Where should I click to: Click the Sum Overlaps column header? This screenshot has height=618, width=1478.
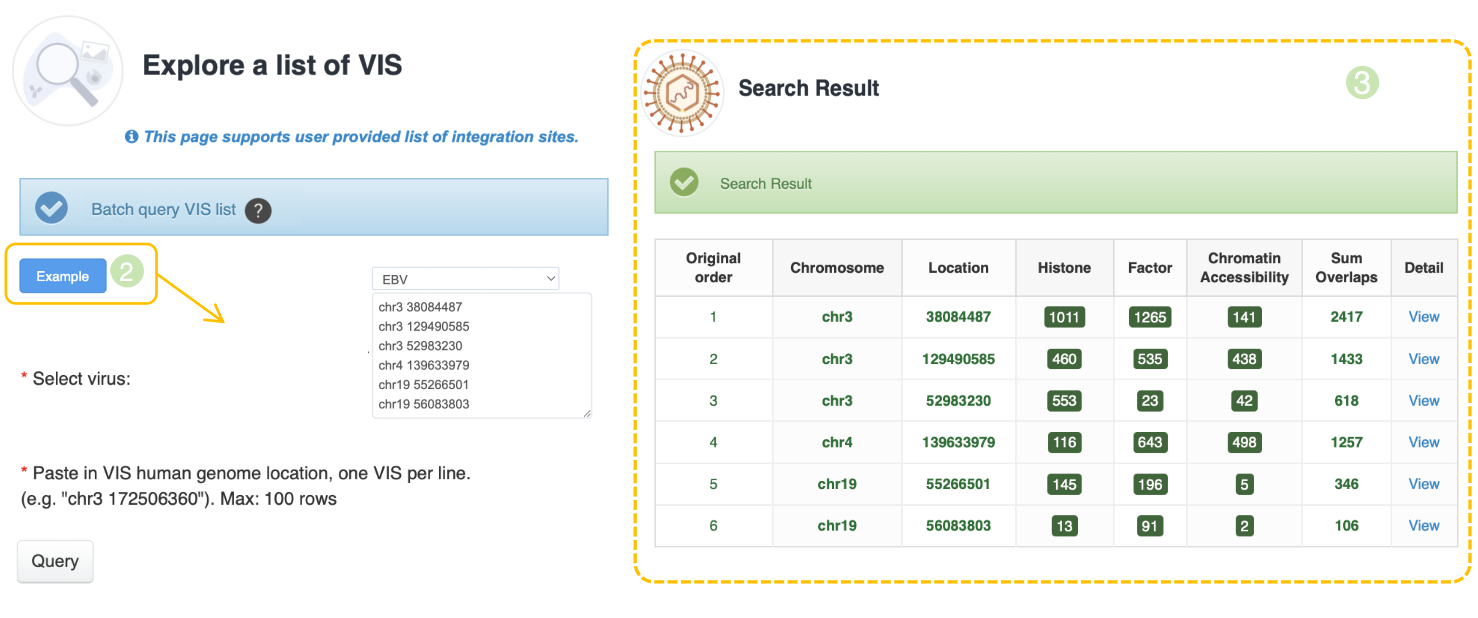coord(1346,268)
